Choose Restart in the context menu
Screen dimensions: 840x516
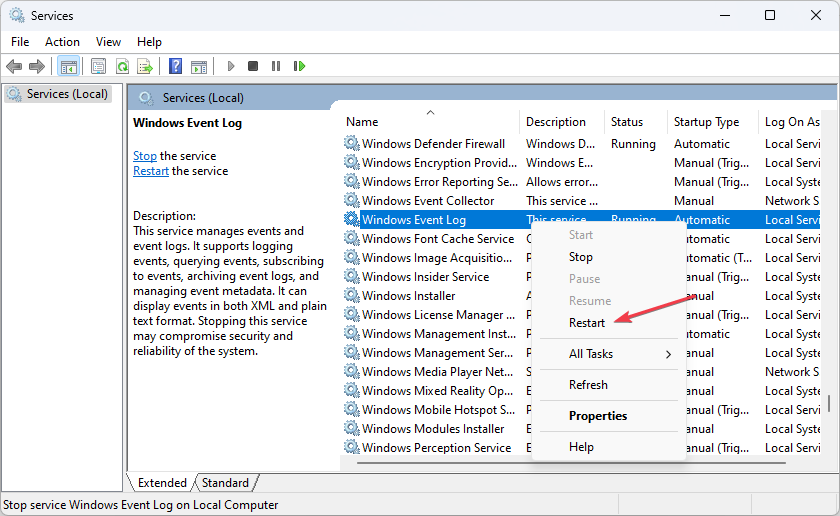(x=587, y=323)
